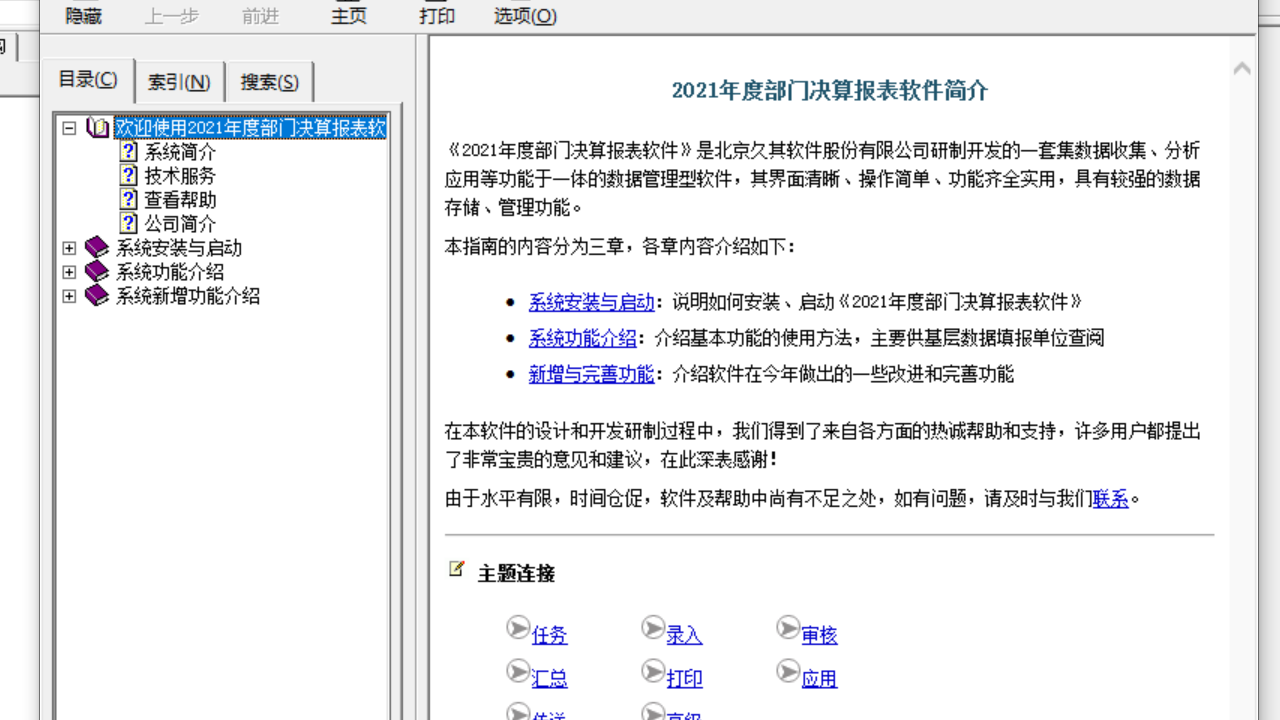The height and width of the screenshot is (720, 1280).
Task: Click the question mark icon beside 系统简介
Action: pyautogui.click(x=129, y=152)
